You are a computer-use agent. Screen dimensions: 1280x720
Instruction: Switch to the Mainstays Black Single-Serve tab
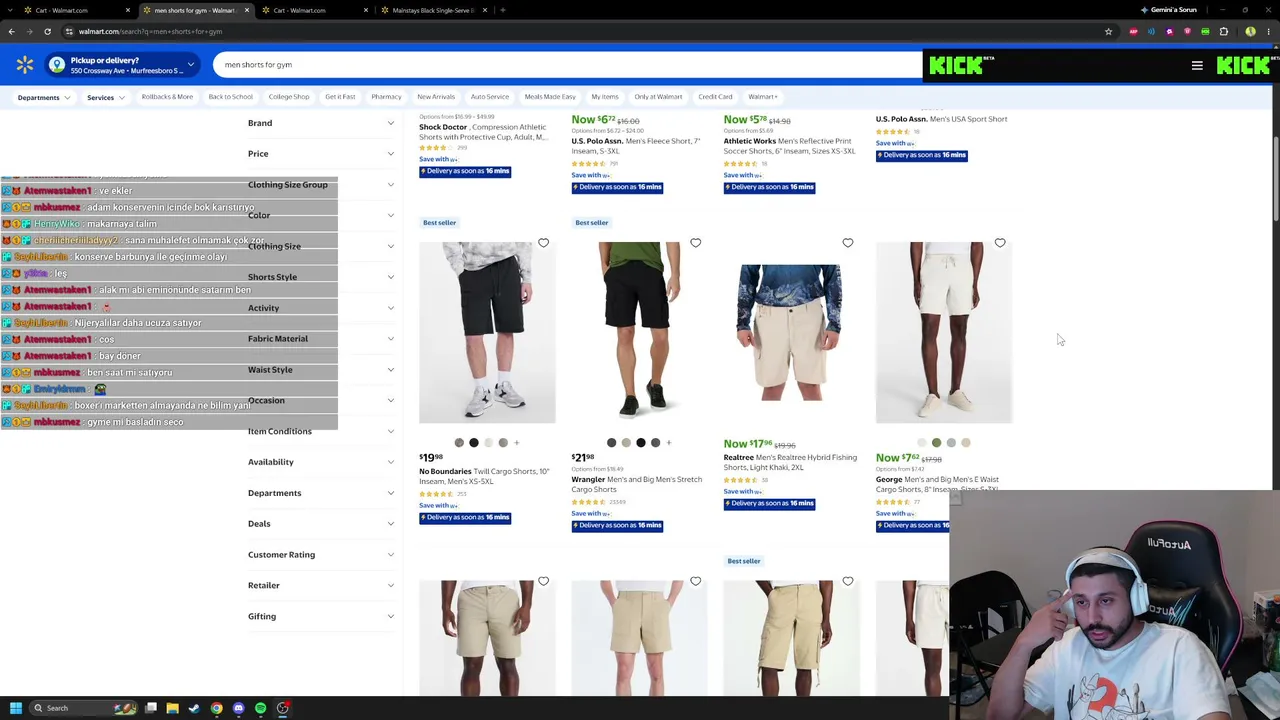(433, 10)
